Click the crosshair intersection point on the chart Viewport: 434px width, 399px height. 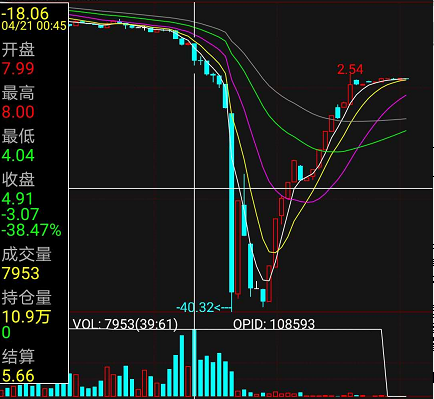tap(195, 188)
